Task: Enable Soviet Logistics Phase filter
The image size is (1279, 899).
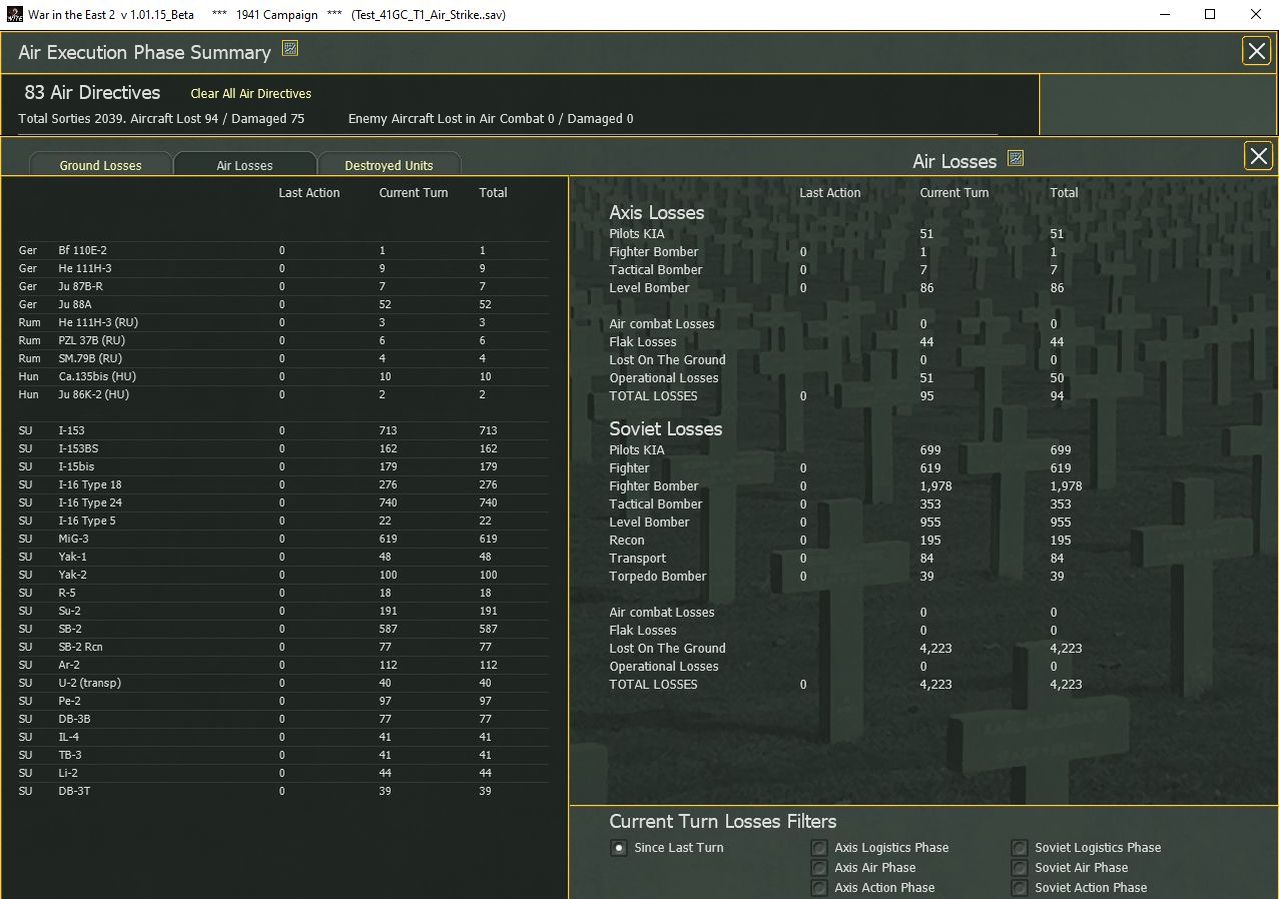Action: 1019,848
